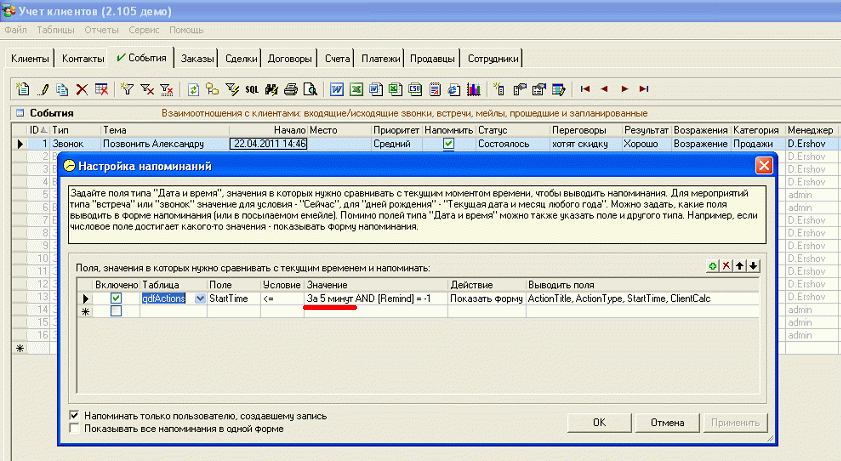Screen dimensions: 841x461
Task: Click the SQL query toolbar icon
Action: tap(252, 88)
